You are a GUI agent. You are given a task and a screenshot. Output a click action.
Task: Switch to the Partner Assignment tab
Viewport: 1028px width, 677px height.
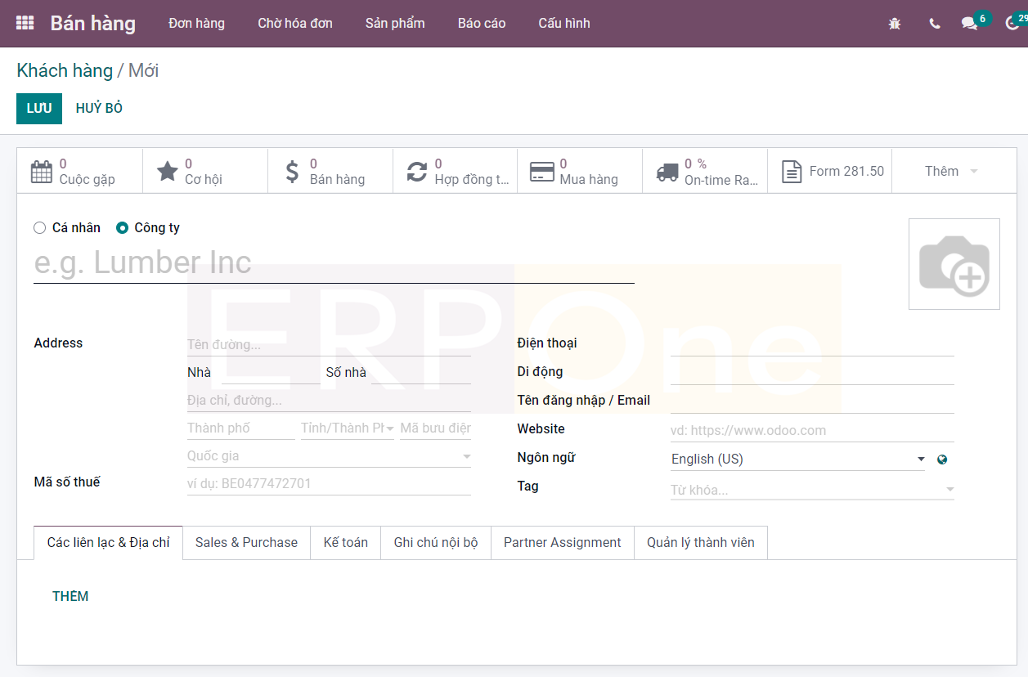coord(563,543)
